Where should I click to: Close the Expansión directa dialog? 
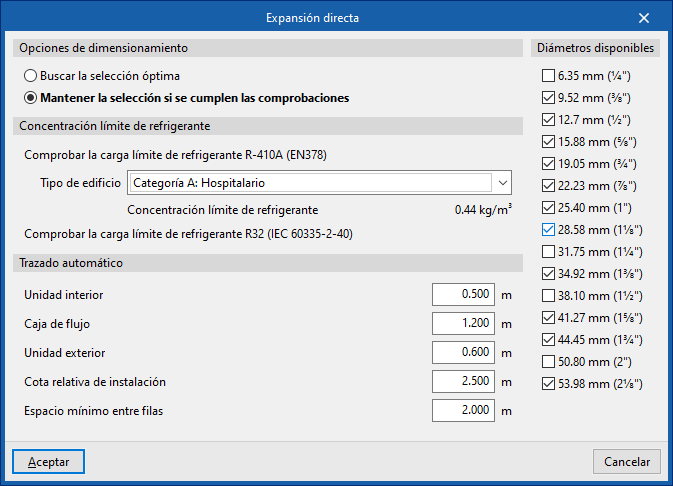[644, 18]
